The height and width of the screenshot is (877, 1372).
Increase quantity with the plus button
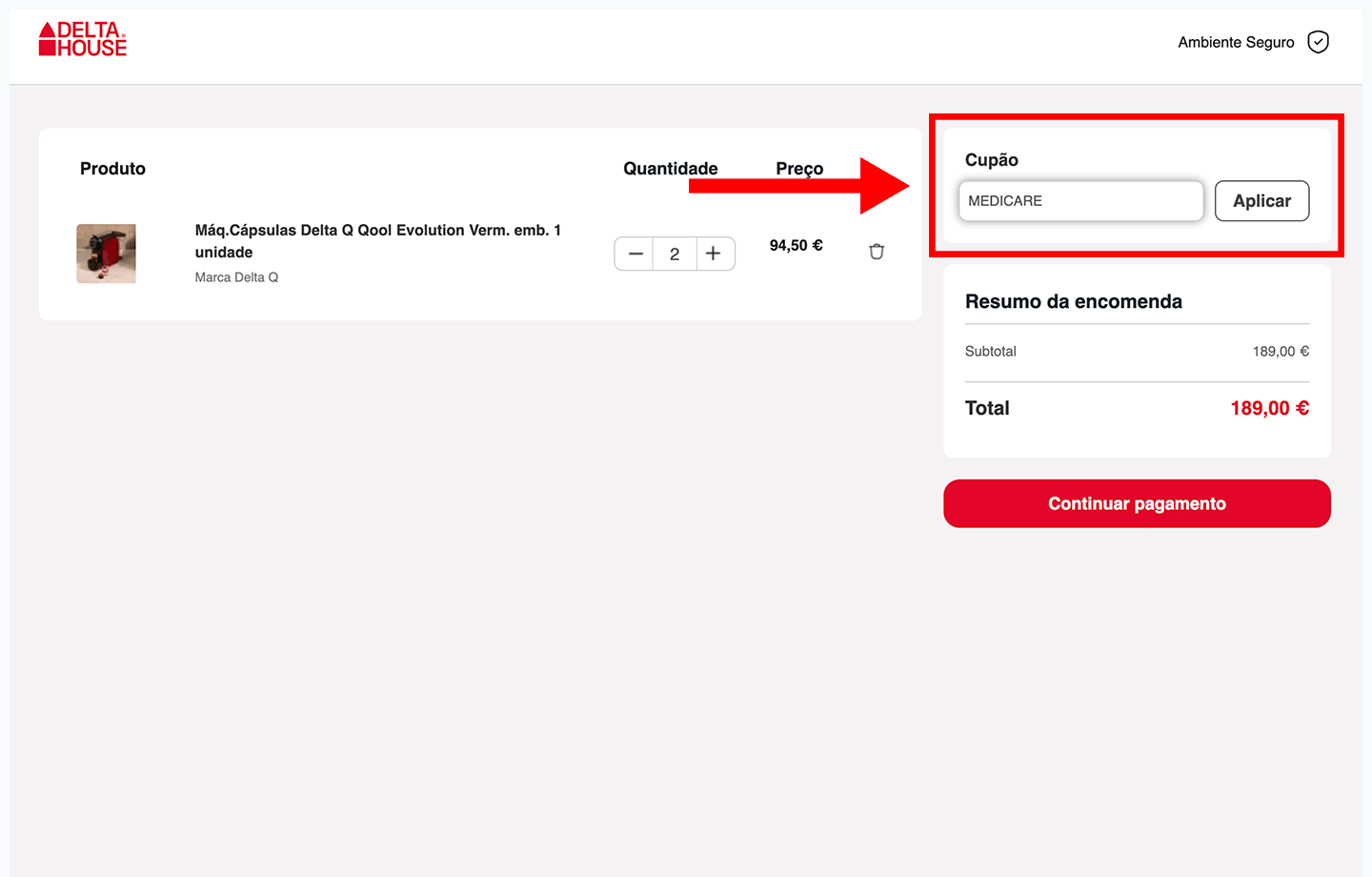pyautogui.click(x=714, y=254)
